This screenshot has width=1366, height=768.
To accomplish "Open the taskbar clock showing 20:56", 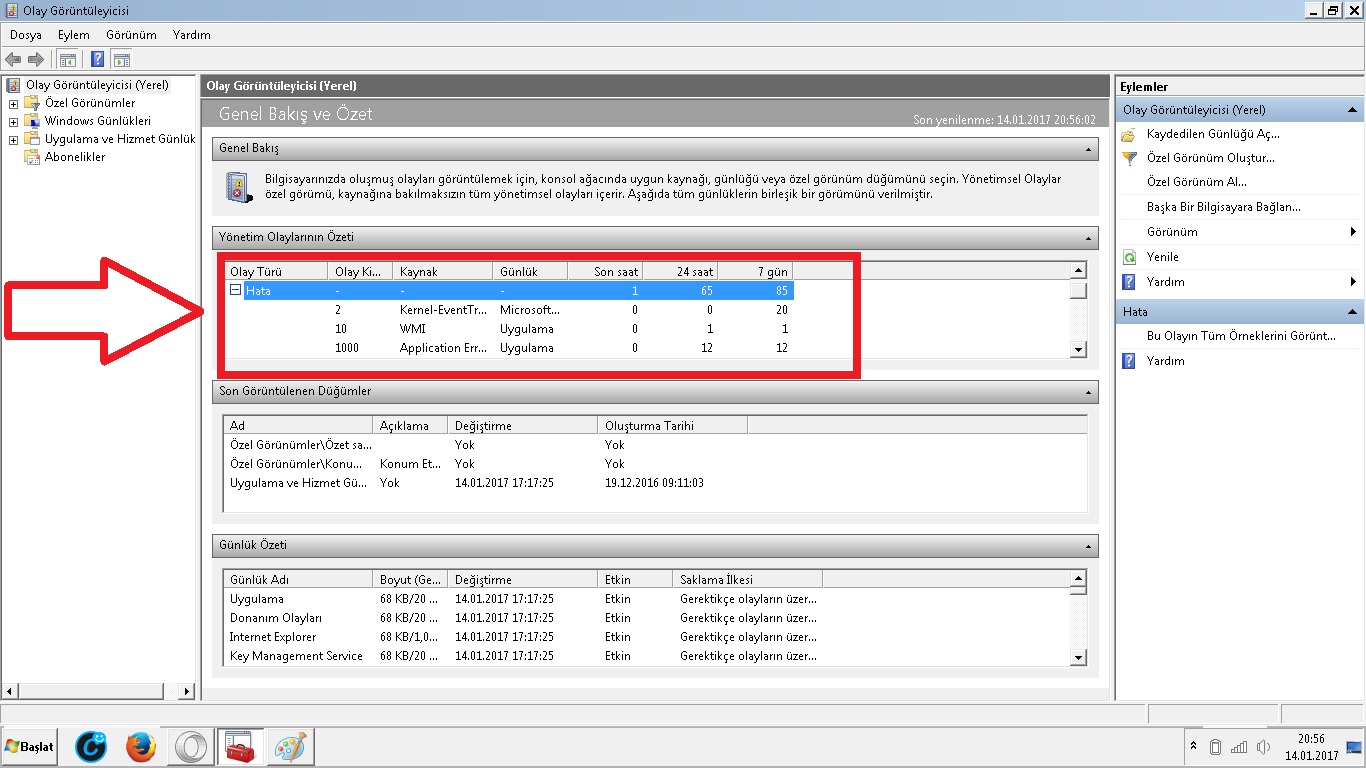I will [1312, 747].
